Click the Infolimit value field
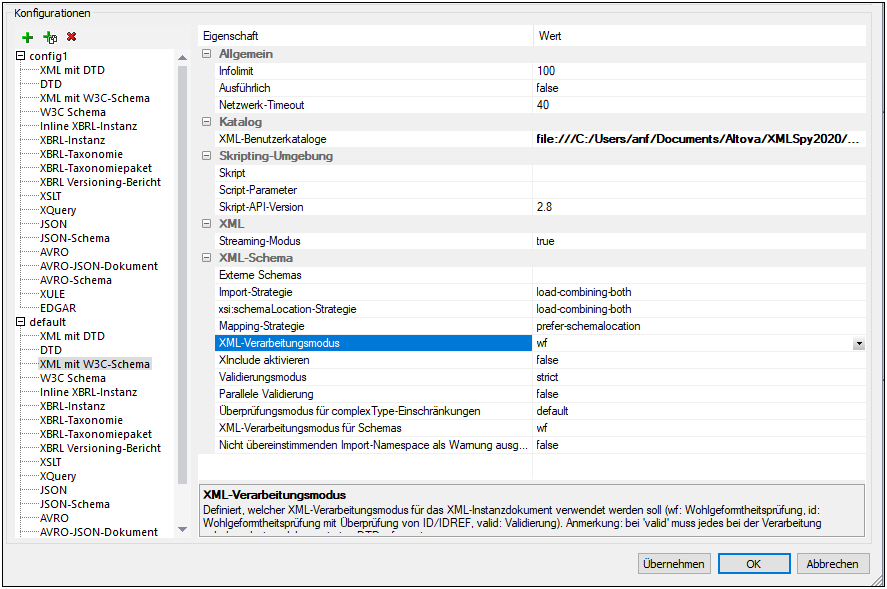 point(698,71)
